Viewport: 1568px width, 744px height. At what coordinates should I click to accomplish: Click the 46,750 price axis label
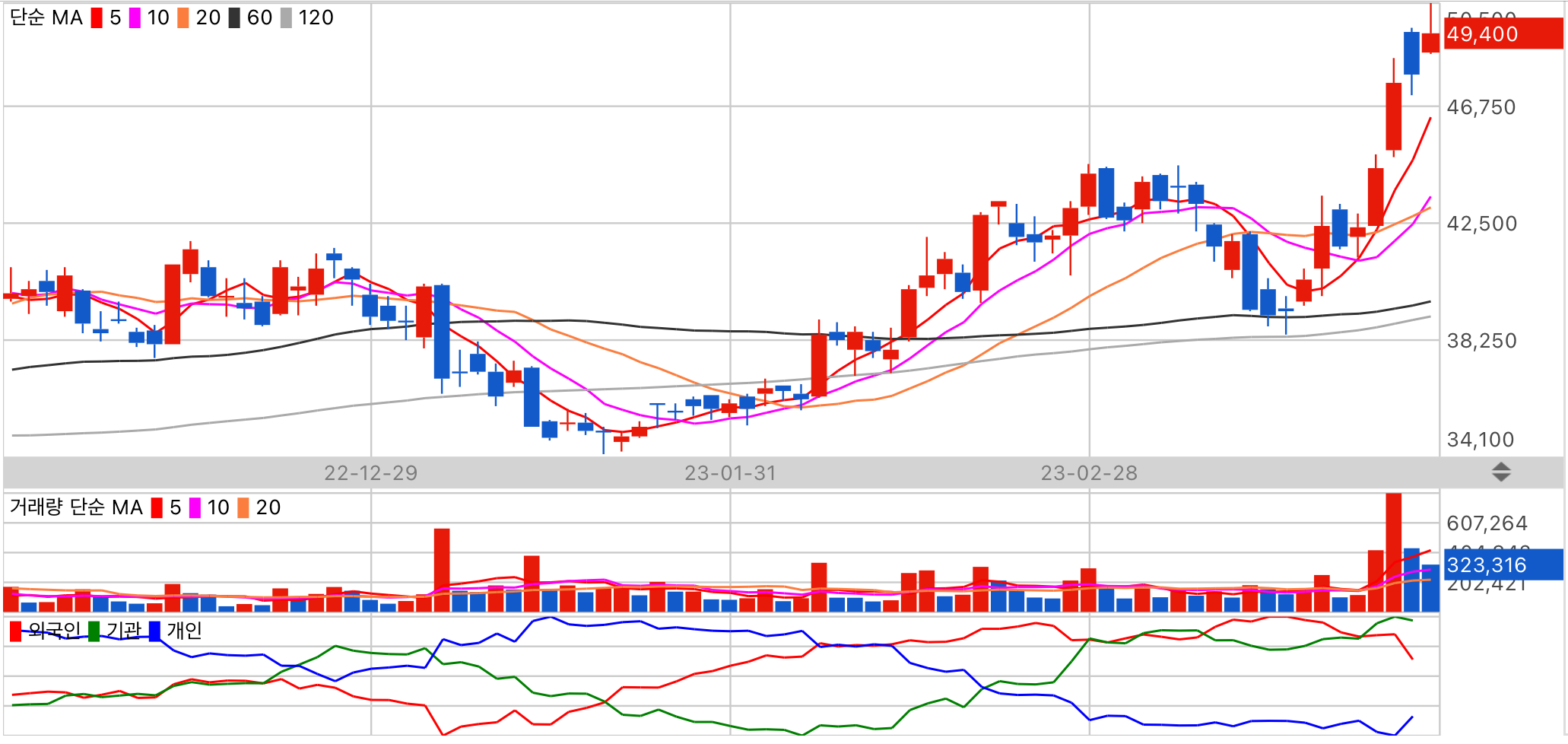click(x=1481, y=107)
